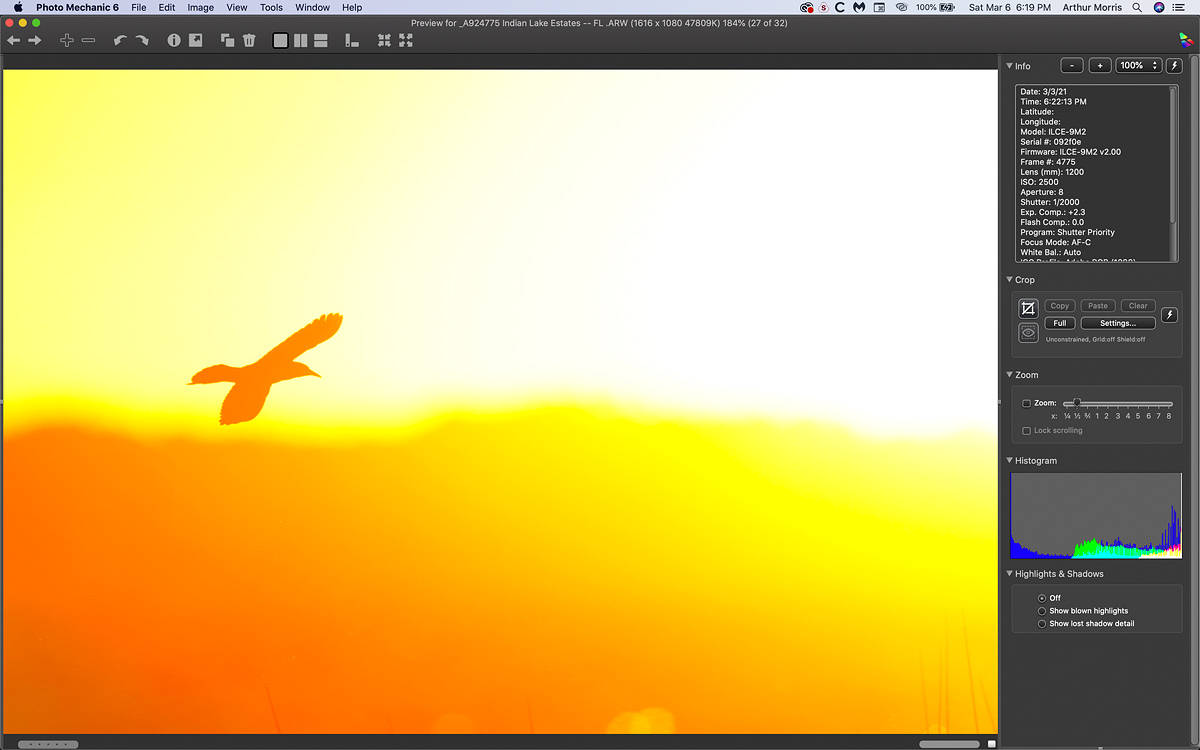Select the crop tool icon in Crop panel

click(1027, 308)
